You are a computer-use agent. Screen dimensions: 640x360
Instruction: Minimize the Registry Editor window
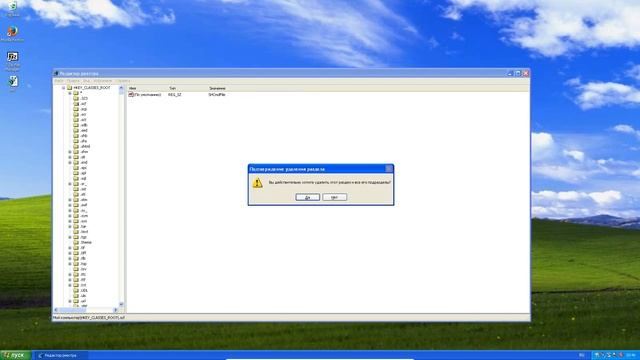(510, 73)
